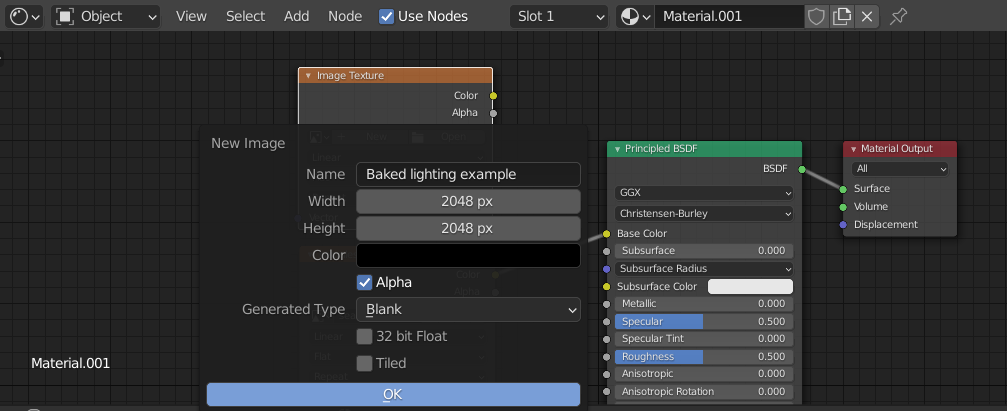The image size is (1007, 411).
Task: Click the Volume input socket
Action: click(843, 207)
